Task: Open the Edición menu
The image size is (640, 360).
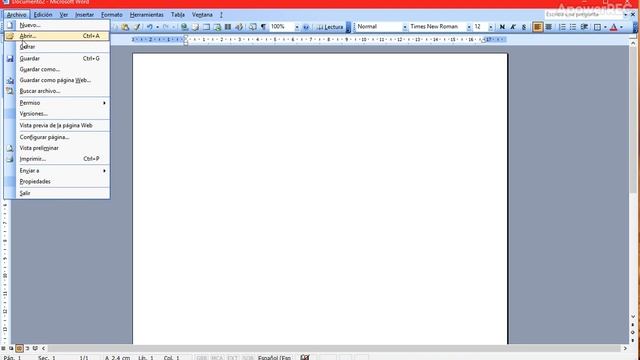Action: coord(43,15)
